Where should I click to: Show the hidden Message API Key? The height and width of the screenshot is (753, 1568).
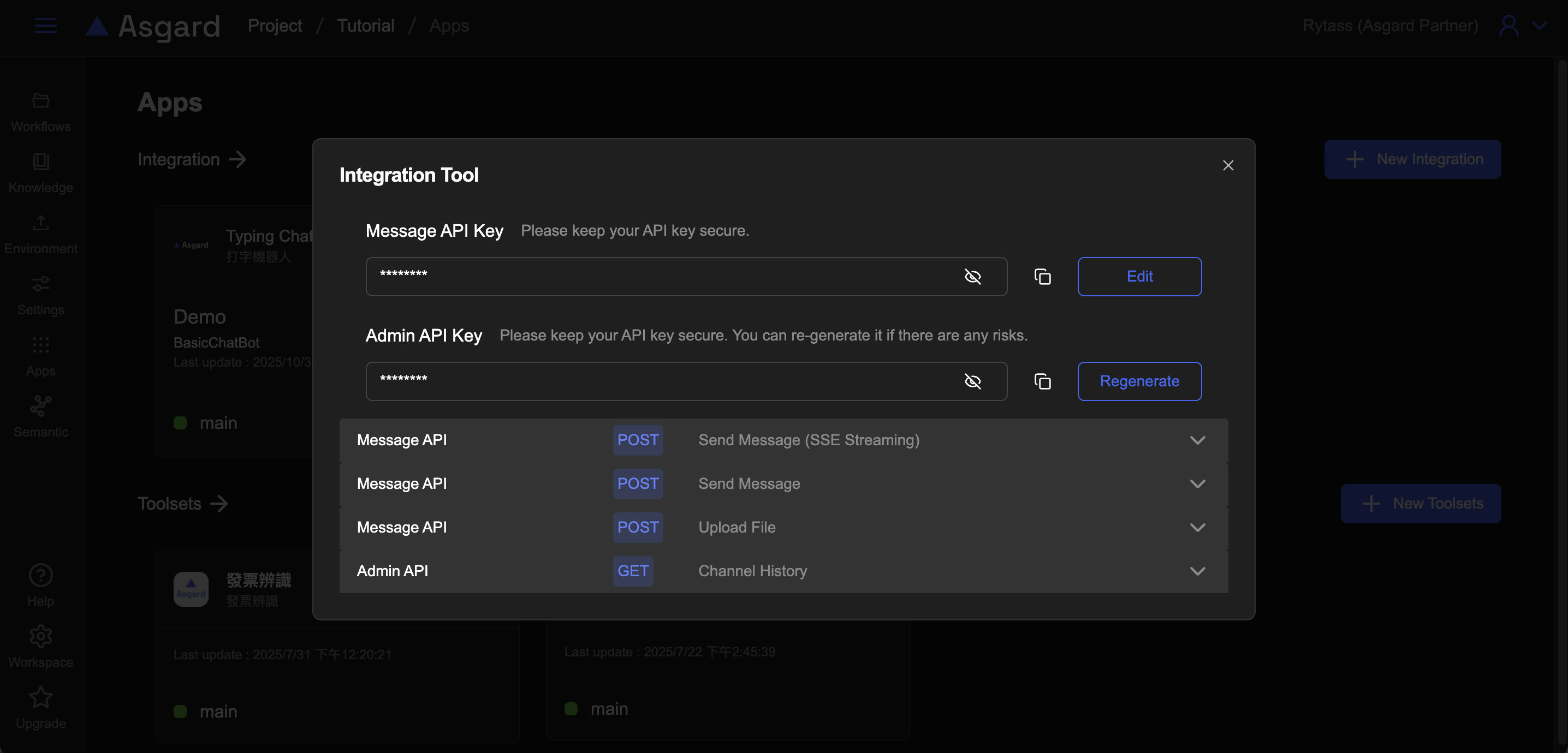click(972, 277)
